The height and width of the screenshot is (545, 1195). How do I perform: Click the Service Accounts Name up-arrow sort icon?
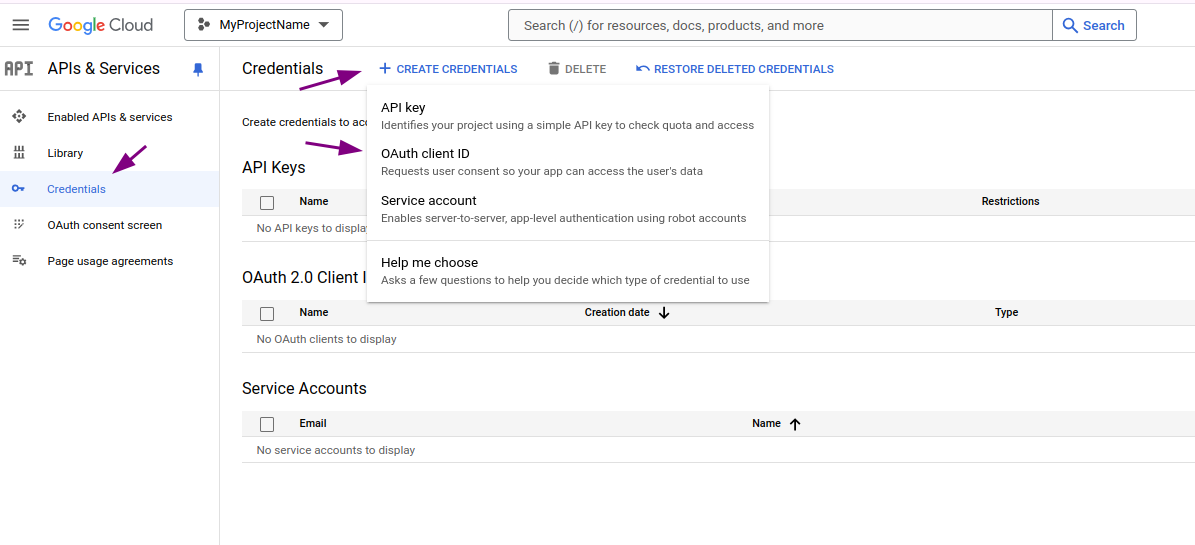click(795, 424)
